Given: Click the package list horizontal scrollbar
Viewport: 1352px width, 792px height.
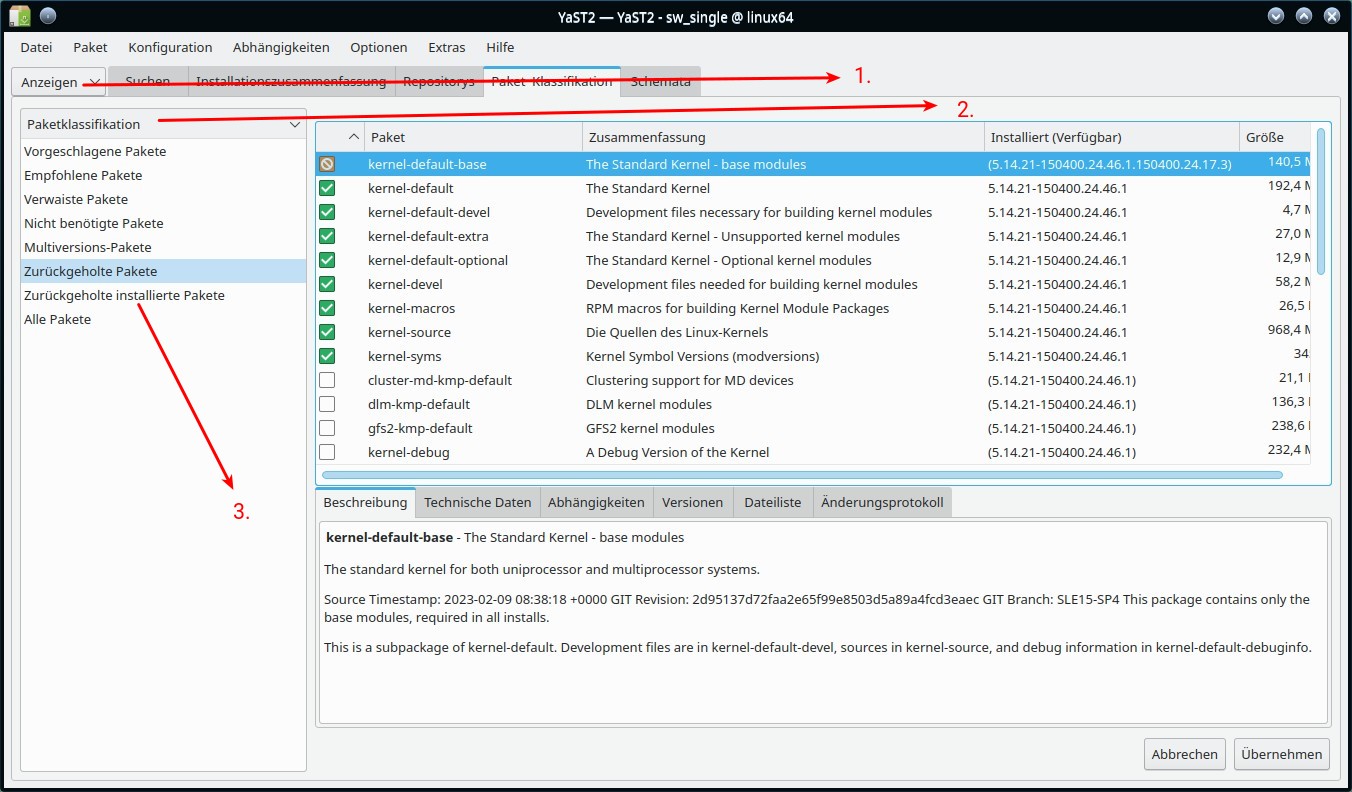Looking at the screenshot, I should pos(801,475).
